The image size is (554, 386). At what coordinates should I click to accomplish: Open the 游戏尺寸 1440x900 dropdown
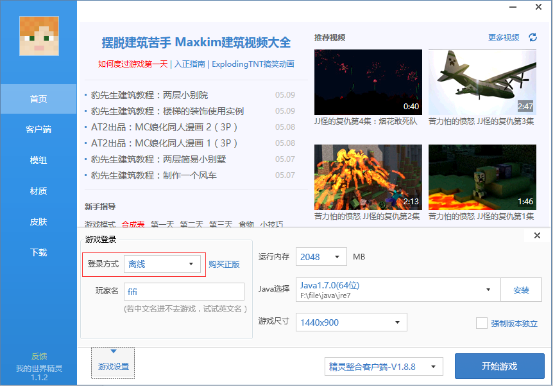(352, 322)
